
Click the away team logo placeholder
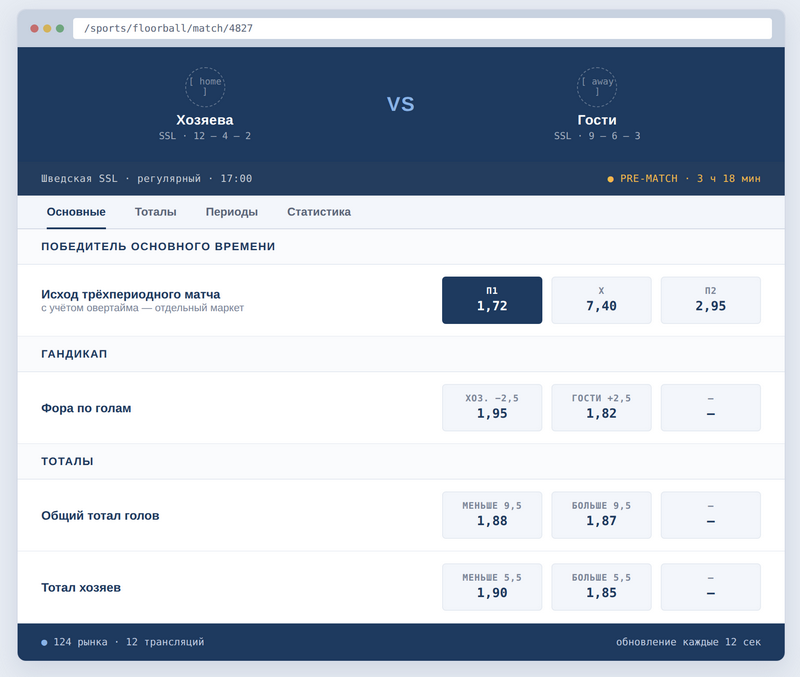(596, 87)
